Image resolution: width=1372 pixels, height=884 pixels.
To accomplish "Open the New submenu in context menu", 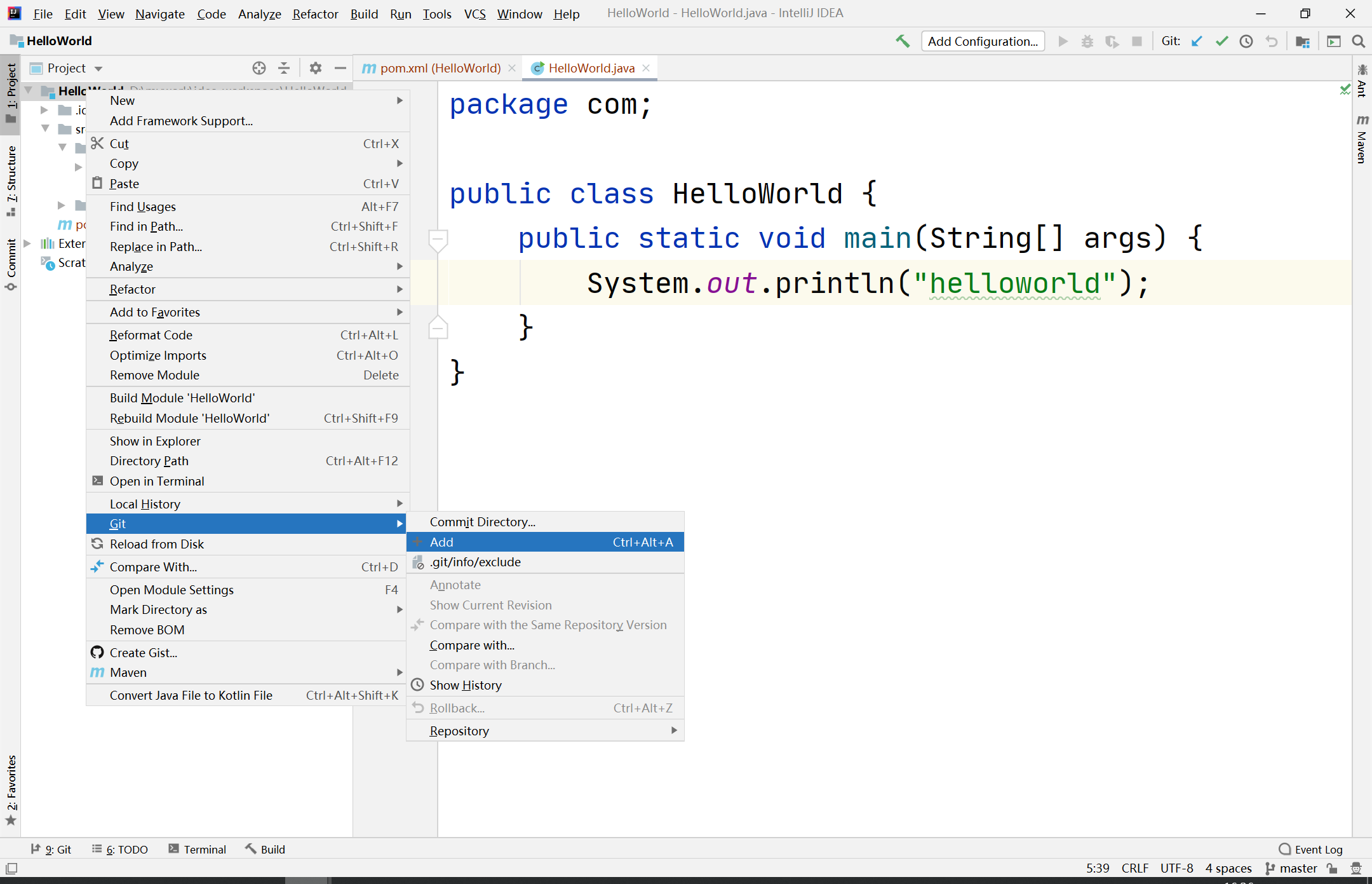I will tap(248, 100).
